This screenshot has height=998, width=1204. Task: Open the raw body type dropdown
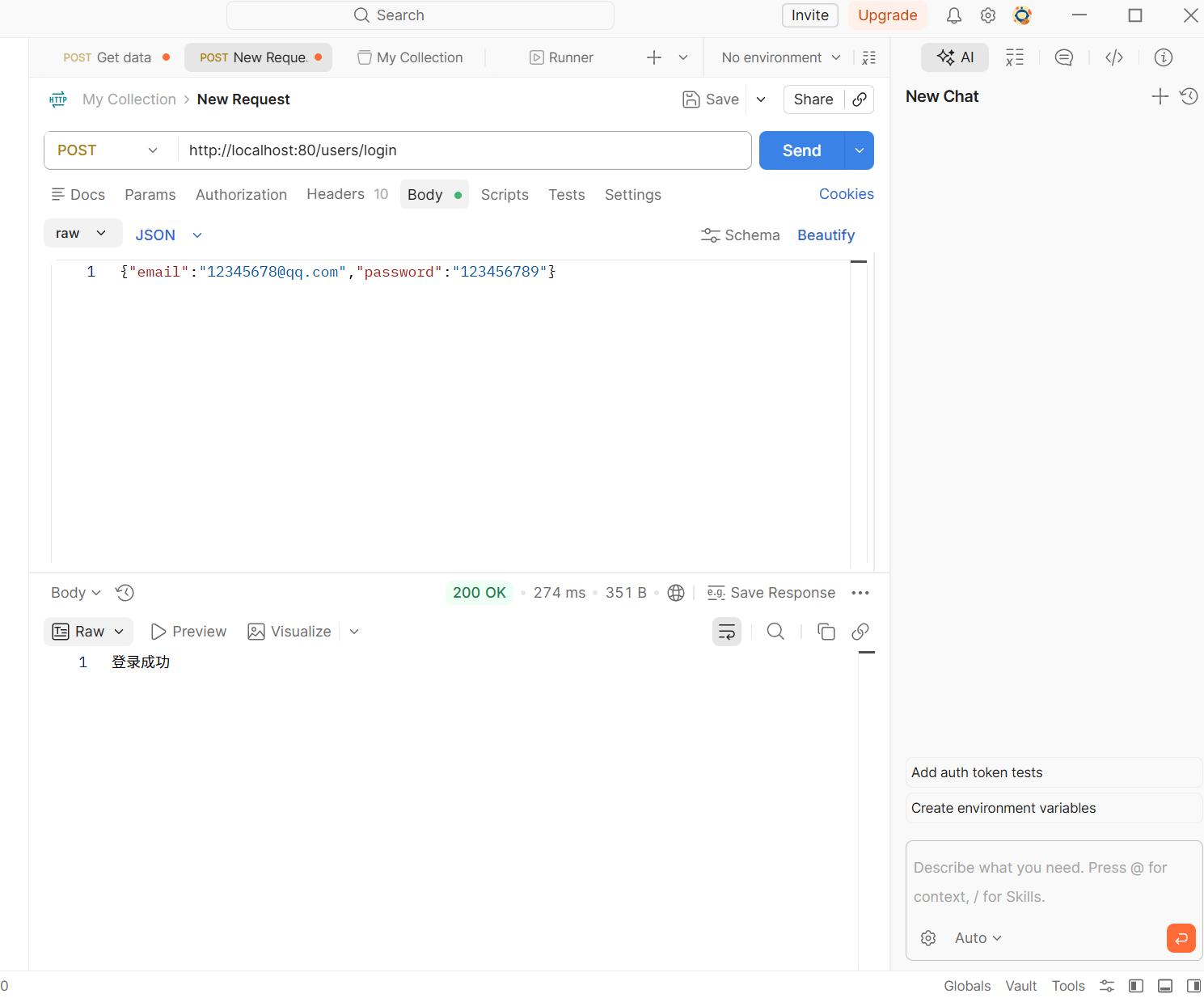(82, 234)
